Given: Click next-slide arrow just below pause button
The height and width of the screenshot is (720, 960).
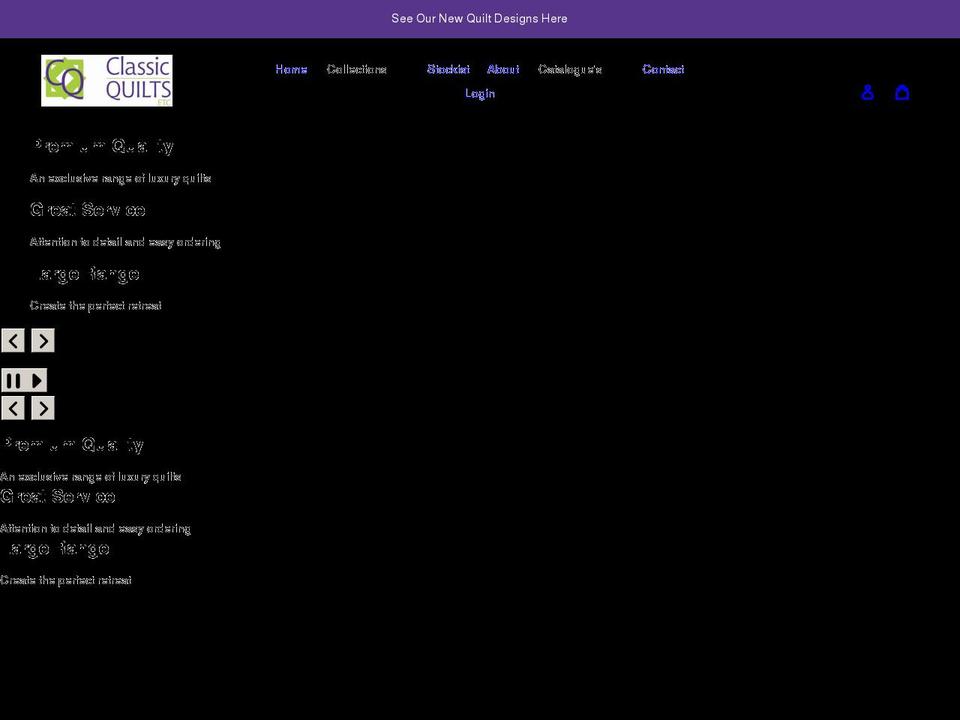Looking at the screenshot, I should pyautogui.click(x=43, y=408).
